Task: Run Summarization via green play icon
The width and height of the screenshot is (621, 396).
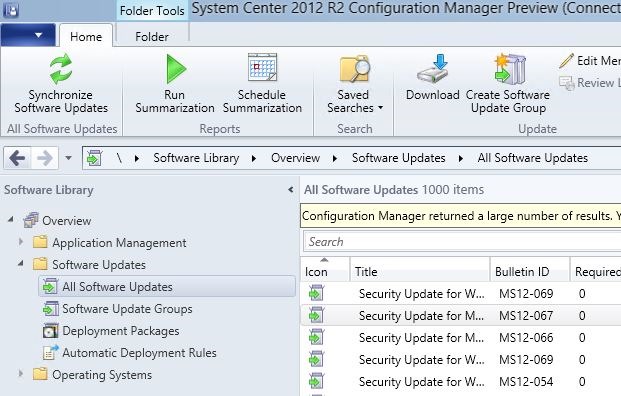Action: [175, 69]
